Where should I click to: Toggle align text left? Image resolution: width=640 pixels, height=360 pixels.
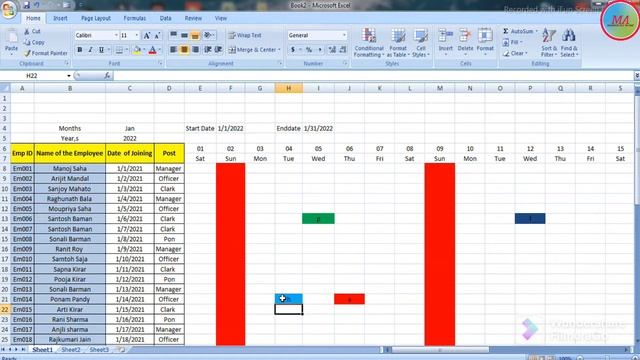point(173,50)
